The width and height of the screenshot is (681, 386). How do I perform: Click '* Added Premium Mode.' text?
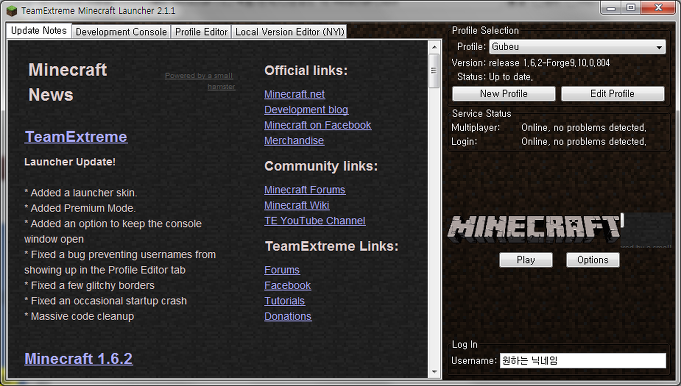(80, 208)
